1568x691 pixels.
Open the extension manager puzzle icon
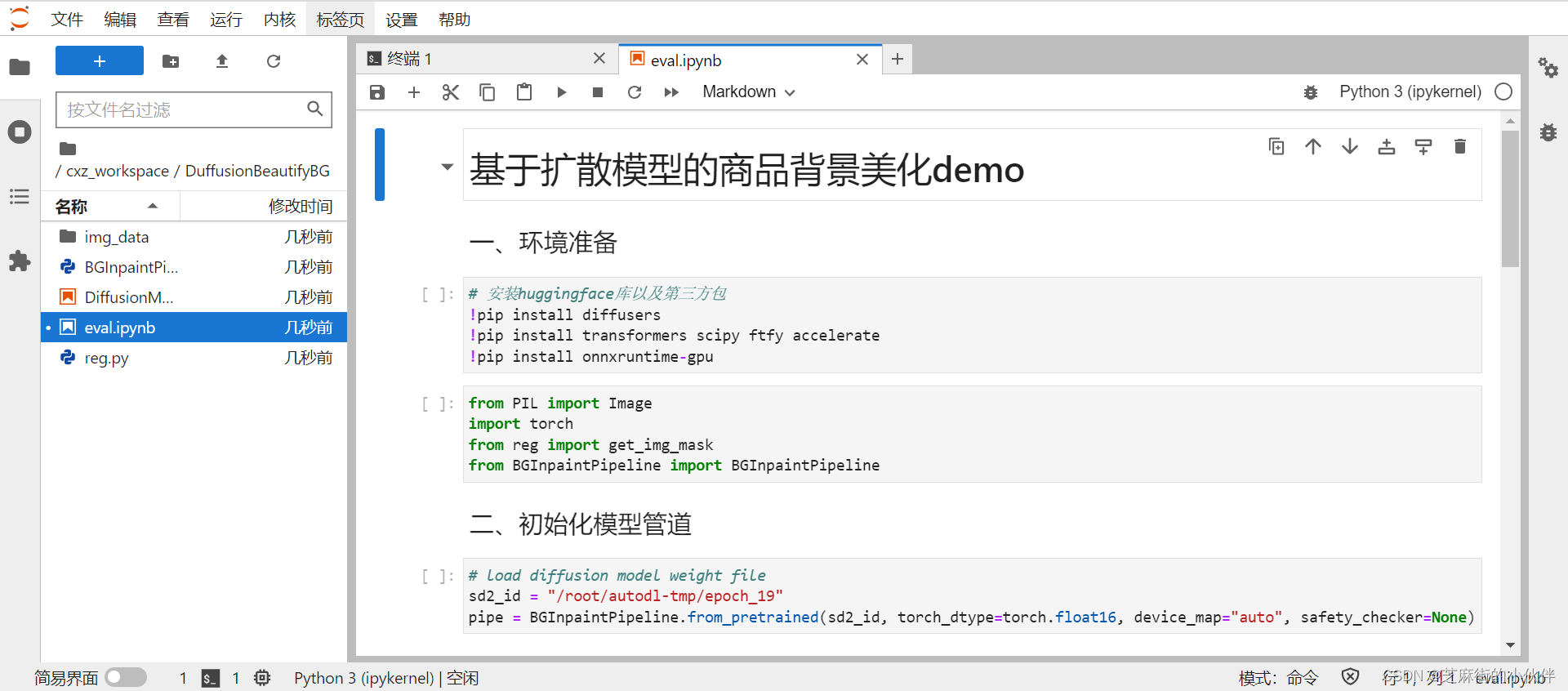point(20,261)
